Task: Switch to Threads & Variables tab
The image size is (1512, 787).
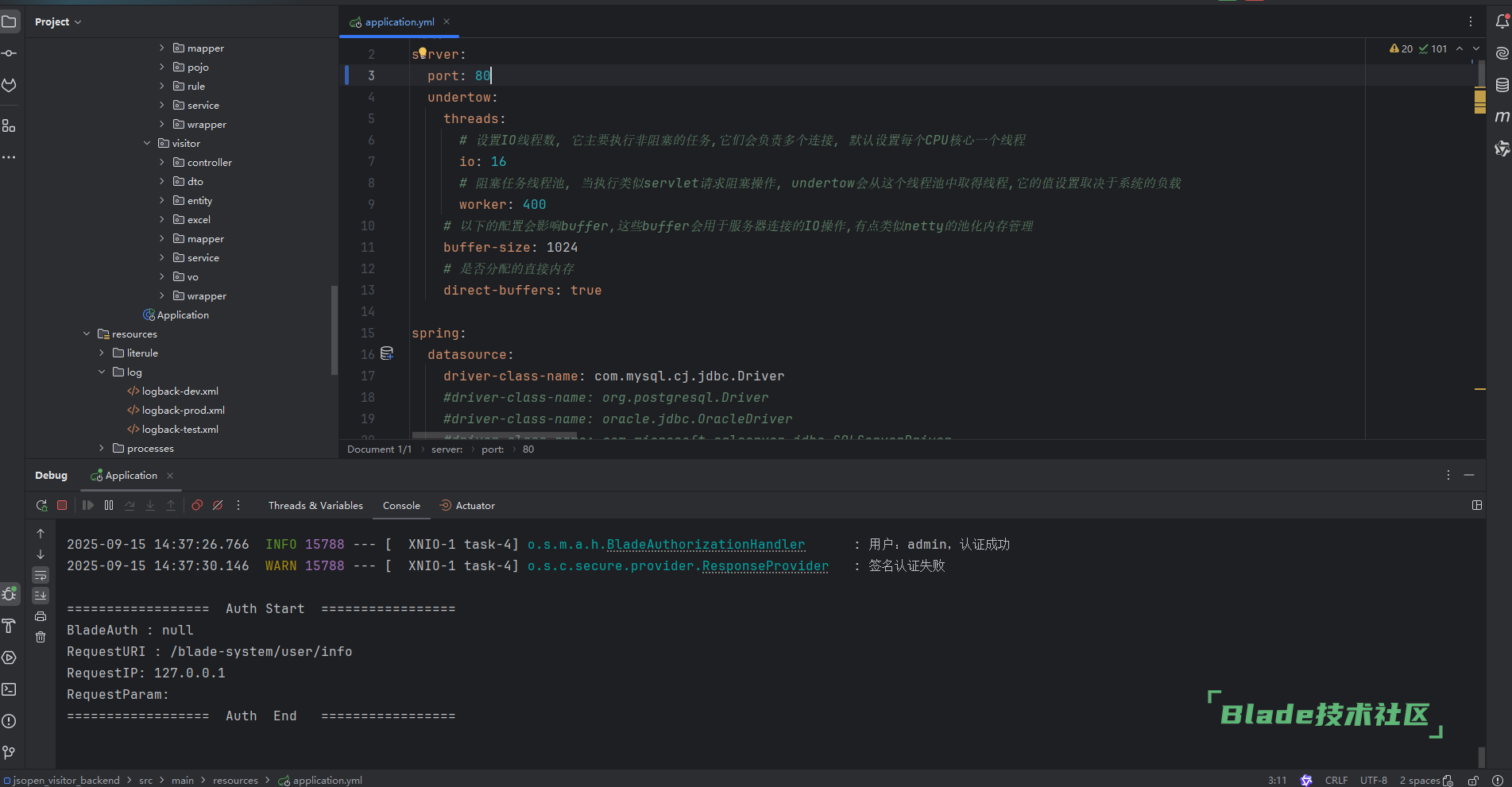Action: point(315,505)
